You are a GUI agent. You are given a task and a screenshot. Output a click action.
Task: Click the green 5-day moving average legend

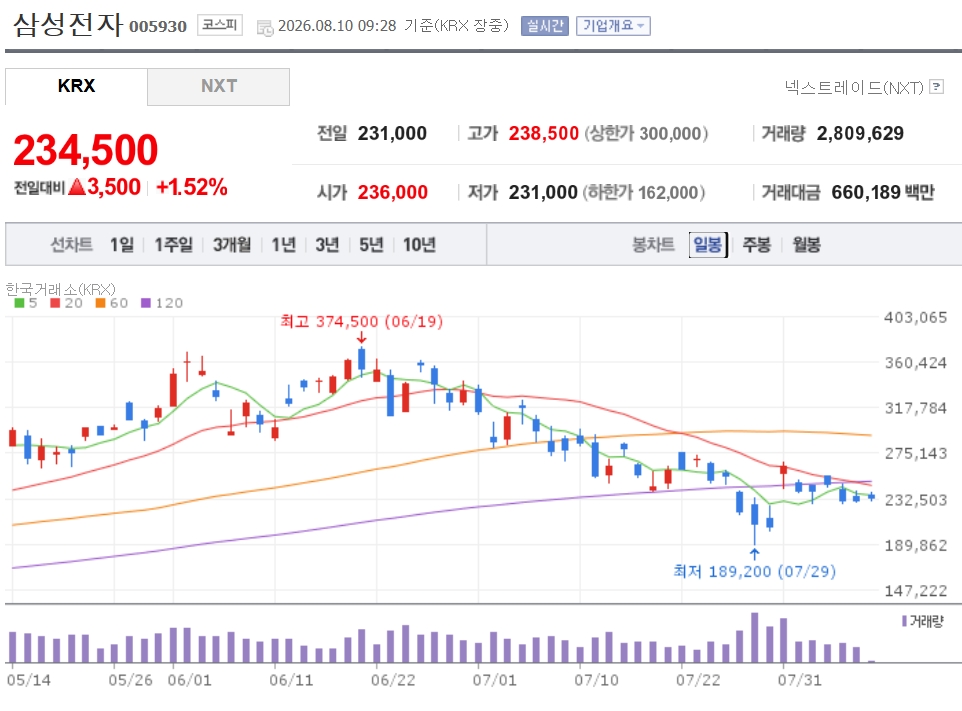click(26, 303)
